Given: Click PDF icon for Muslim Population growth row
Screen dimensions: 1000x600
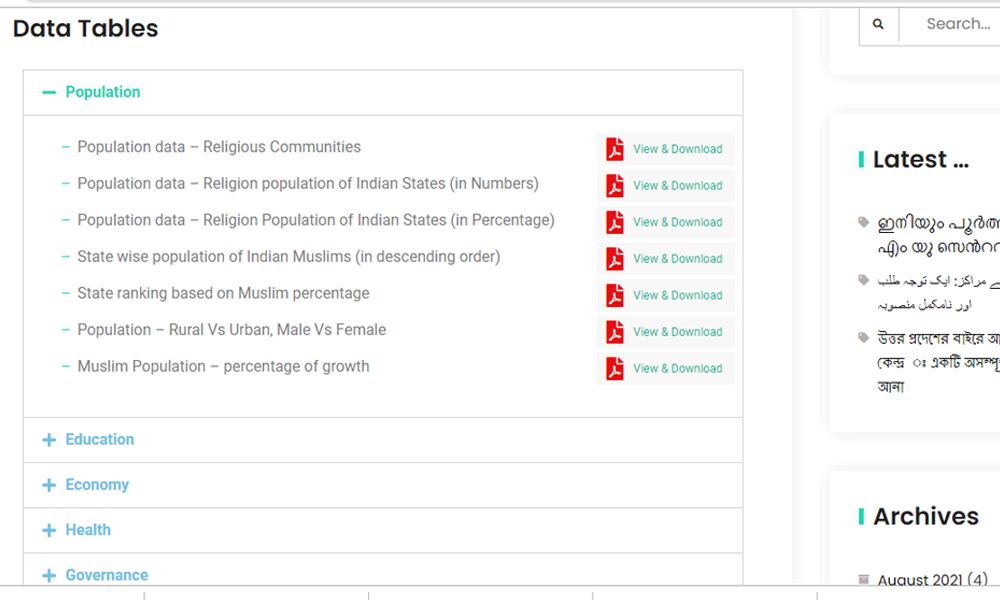Looking at the screenshot, I should click(x=614, y=368).
